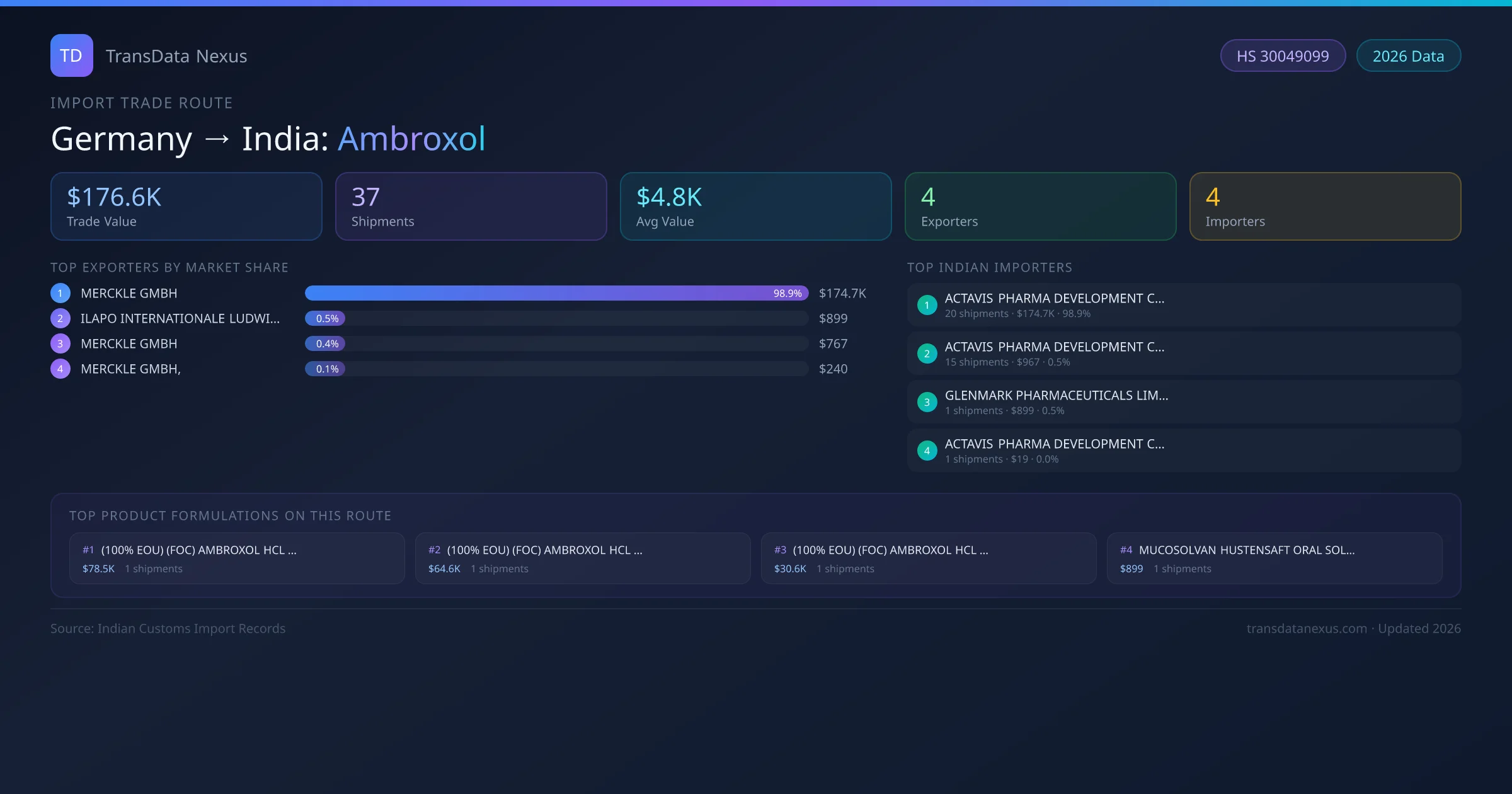Image resolution: width=1512 pixels, height=794 pixels.
Task: Open #4 MUCOSOLVAN HUSTENSAFT formulation card
Action: 1274,558
